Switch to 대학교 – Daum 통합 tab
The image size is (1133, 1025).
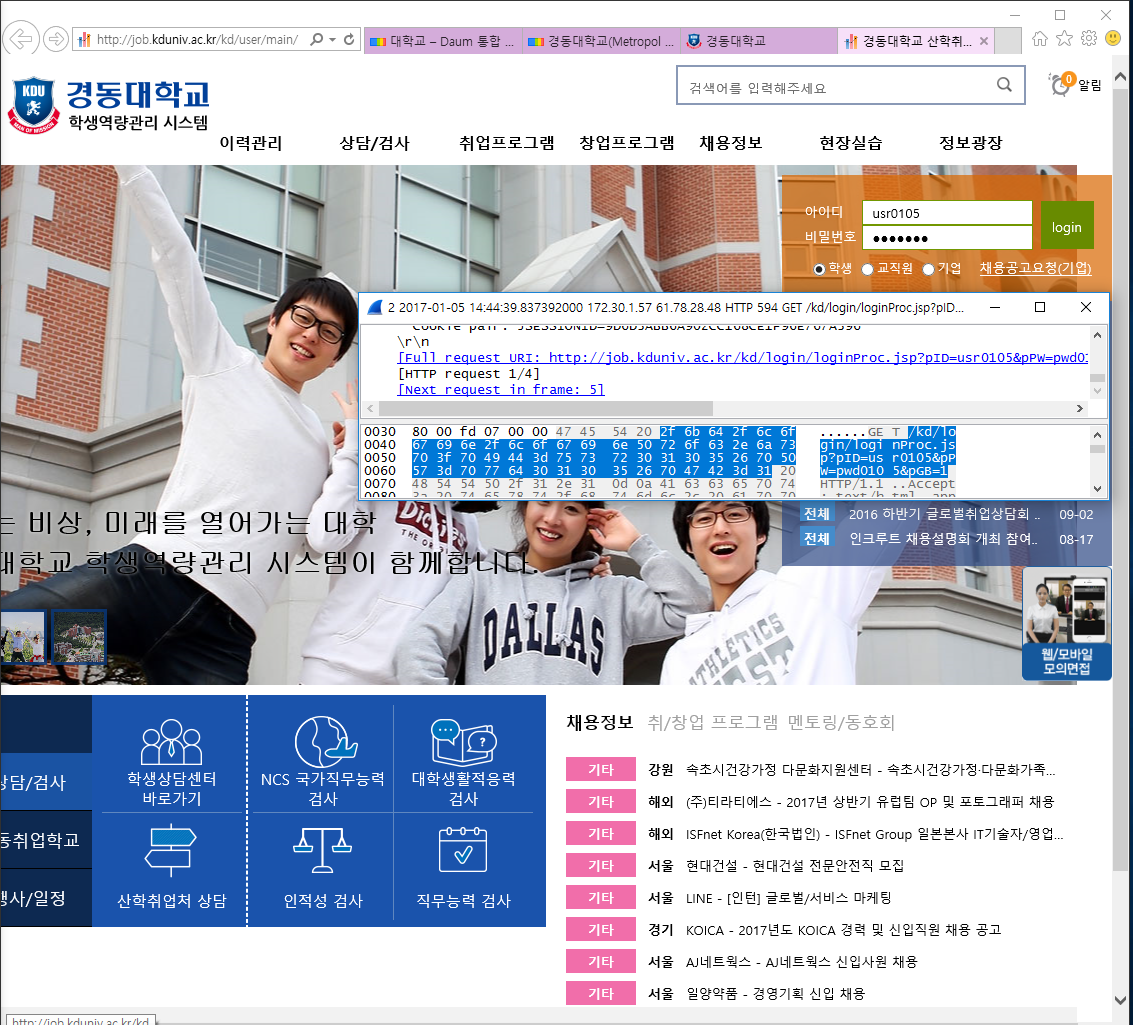443,41
